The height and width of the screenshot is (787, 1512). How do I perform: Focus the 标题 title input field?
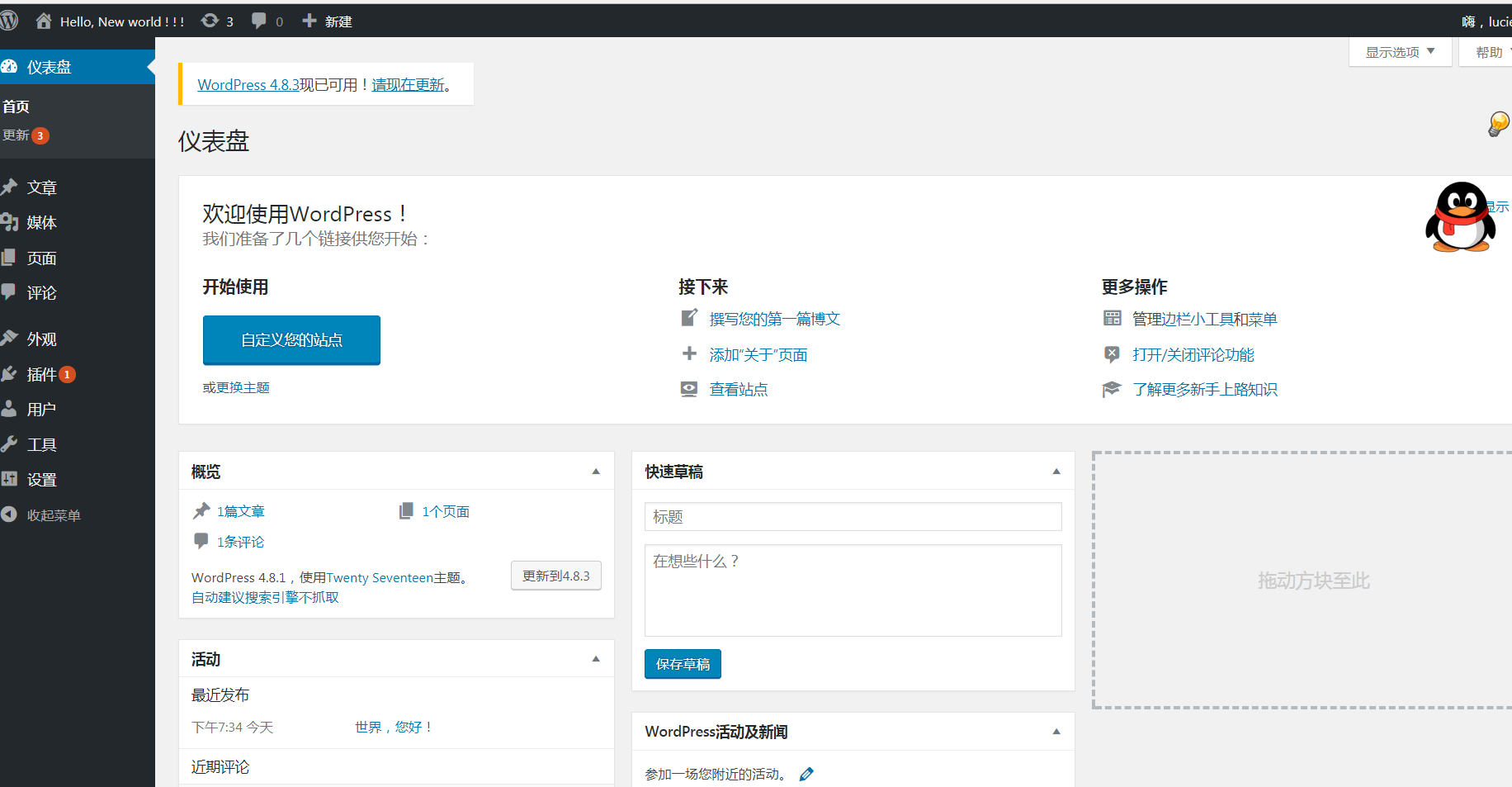click(x=853, y=517)
